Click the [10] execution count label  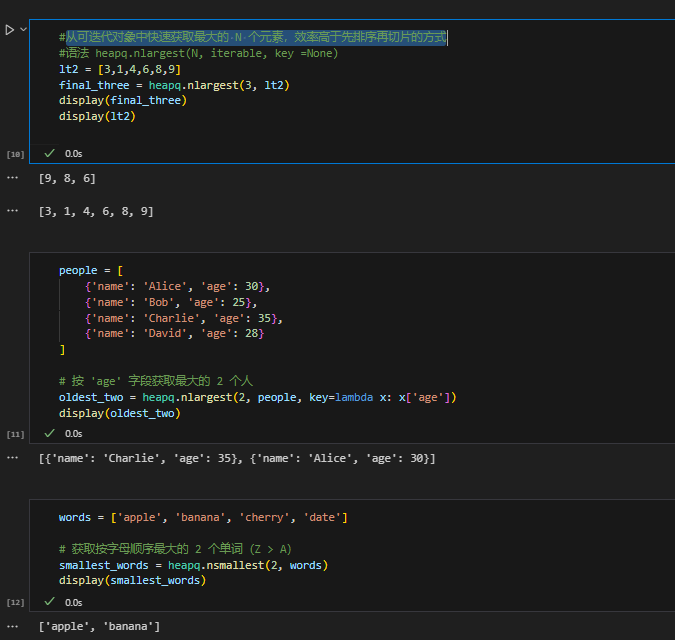point(15,155)
